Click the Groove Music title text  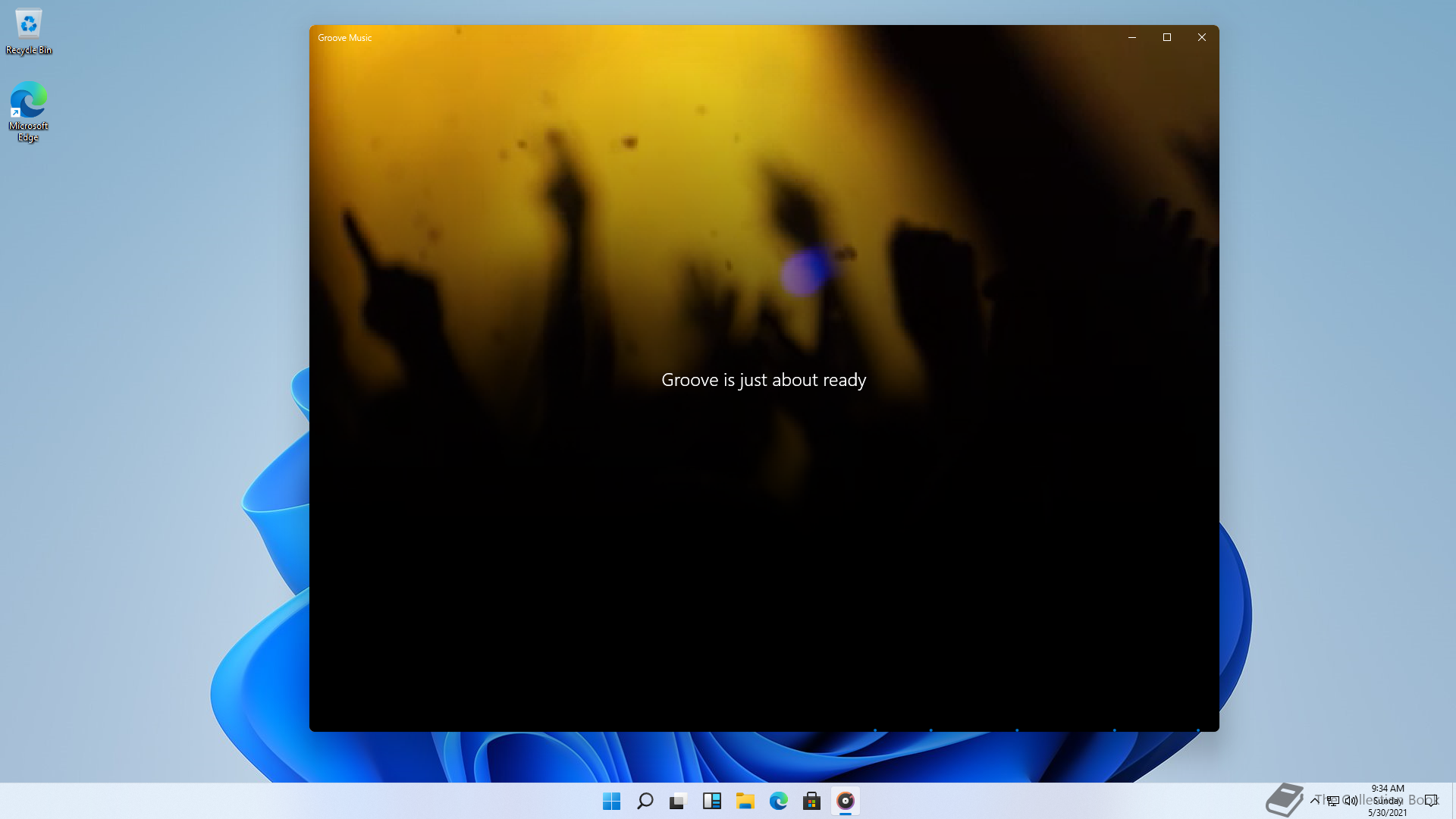344,37
